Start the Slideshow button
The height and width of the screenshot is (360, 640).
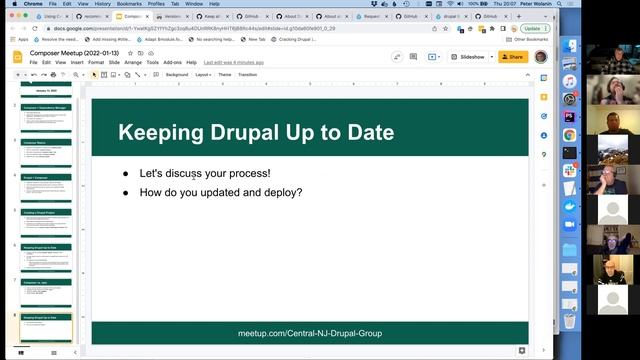tap(468, 57)
